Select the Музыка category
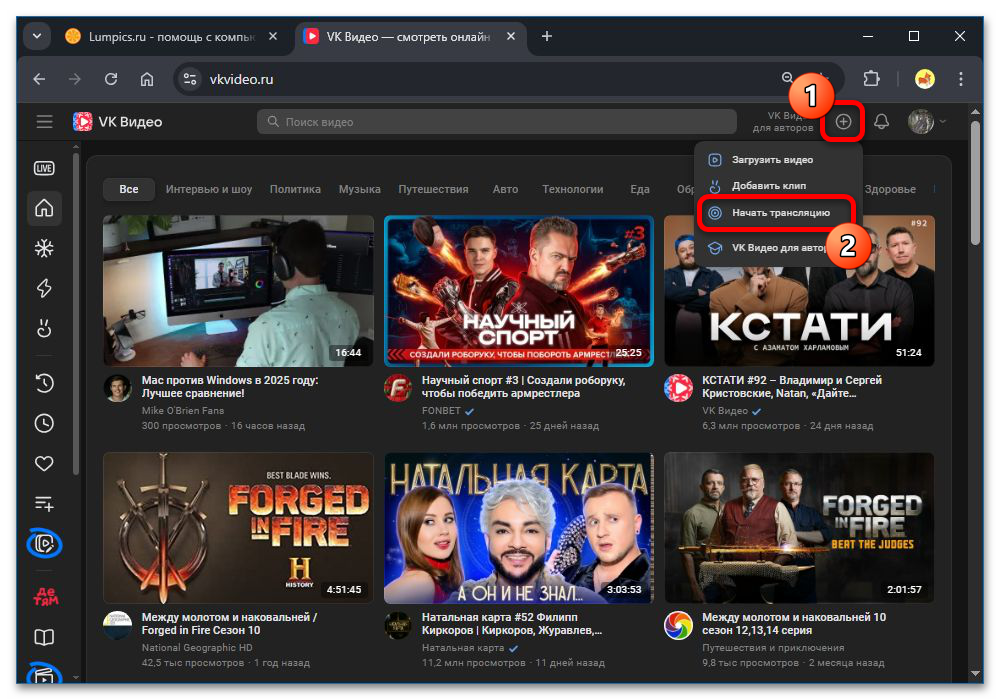This screenshot has width=1000, height=700. (360, 189)
